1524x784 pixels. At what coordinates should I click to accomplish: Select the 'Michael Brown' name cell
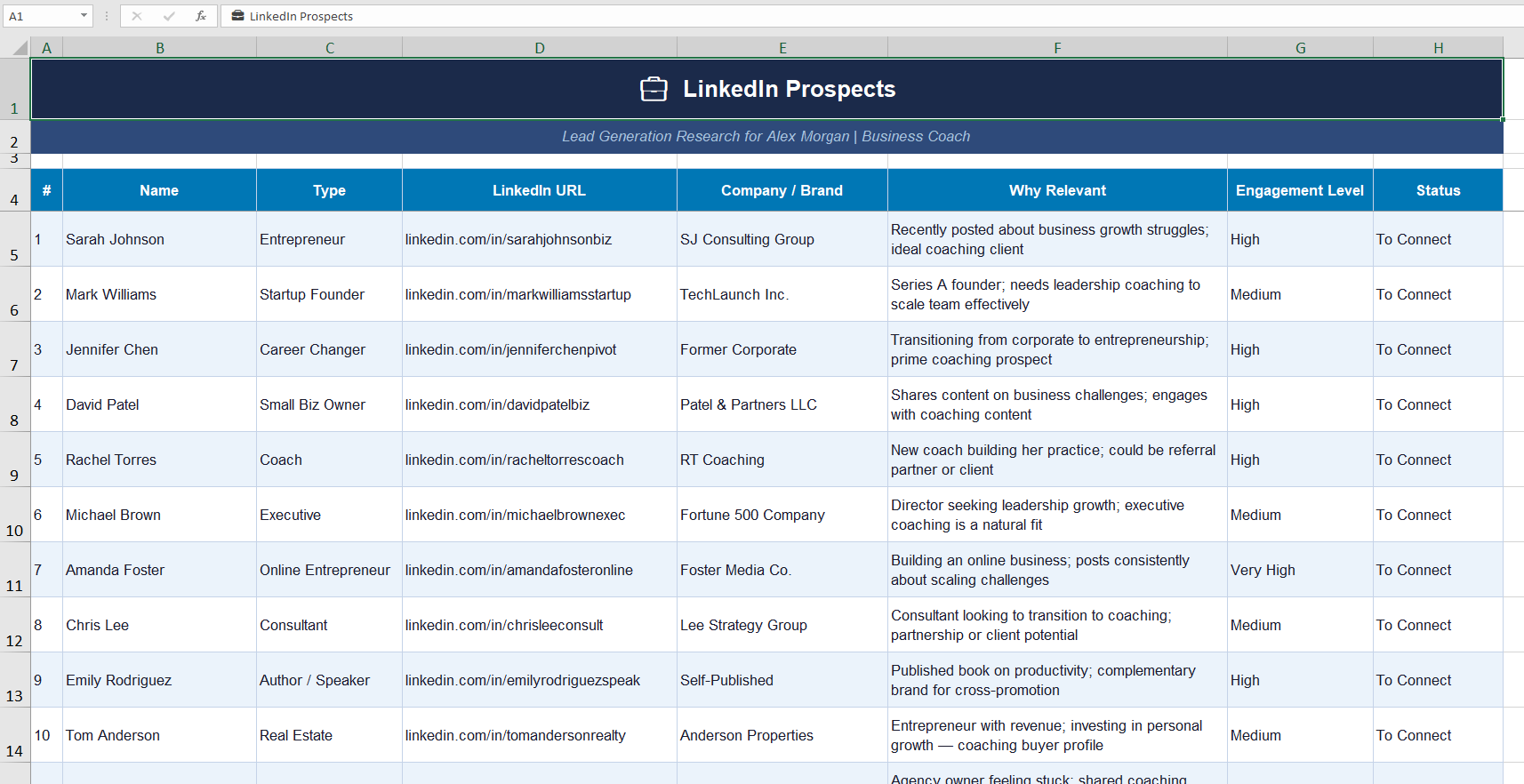(x=160, y=515)
